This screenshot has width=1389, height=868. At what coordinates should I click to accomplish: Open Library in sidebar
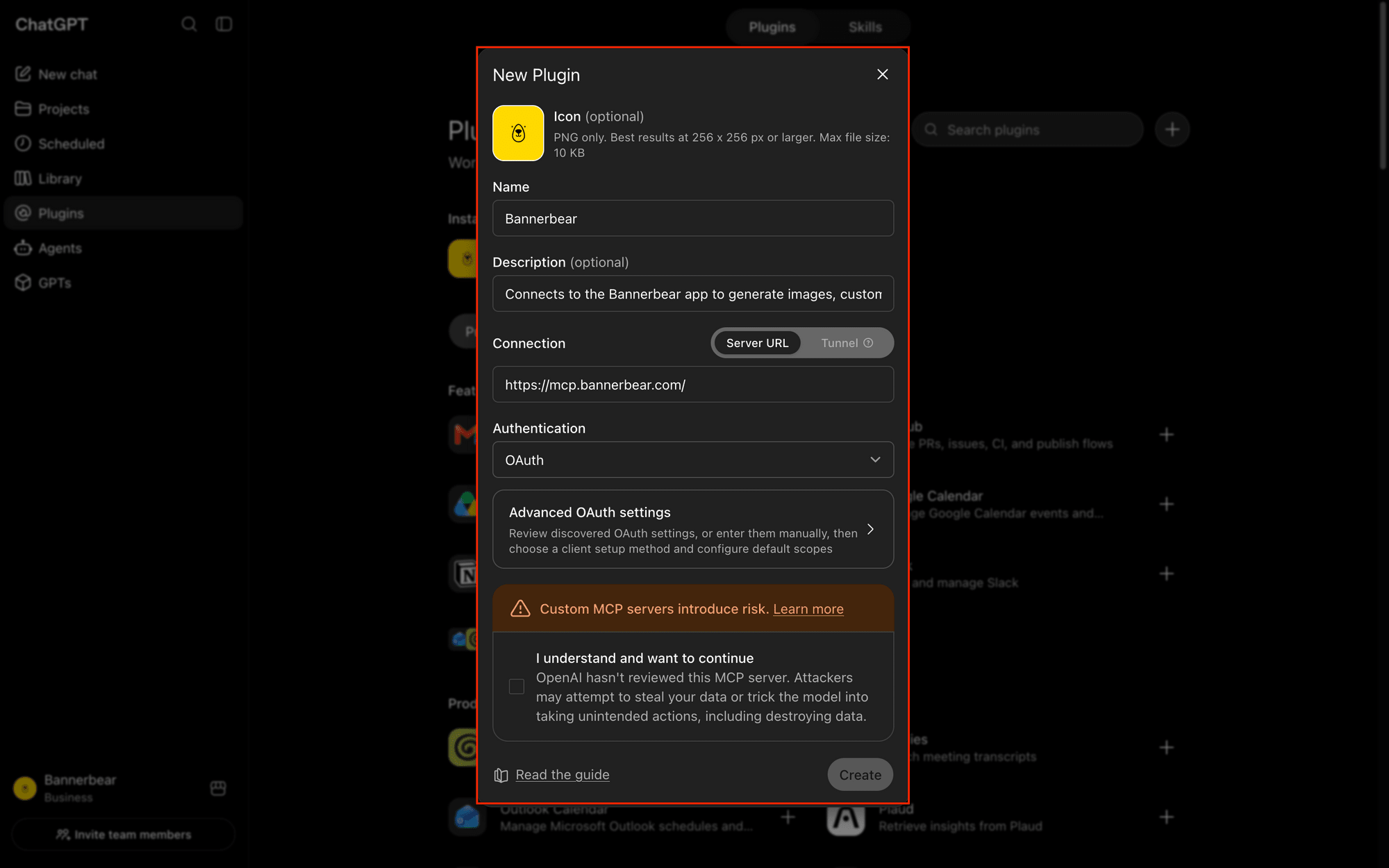pos(124,178)
